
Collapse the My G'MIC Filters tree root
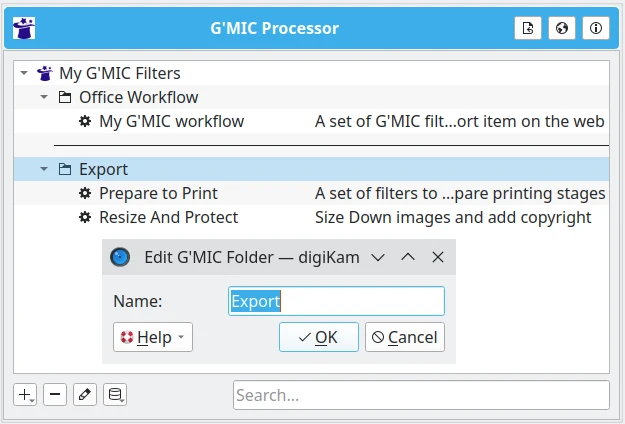(24, 73)
